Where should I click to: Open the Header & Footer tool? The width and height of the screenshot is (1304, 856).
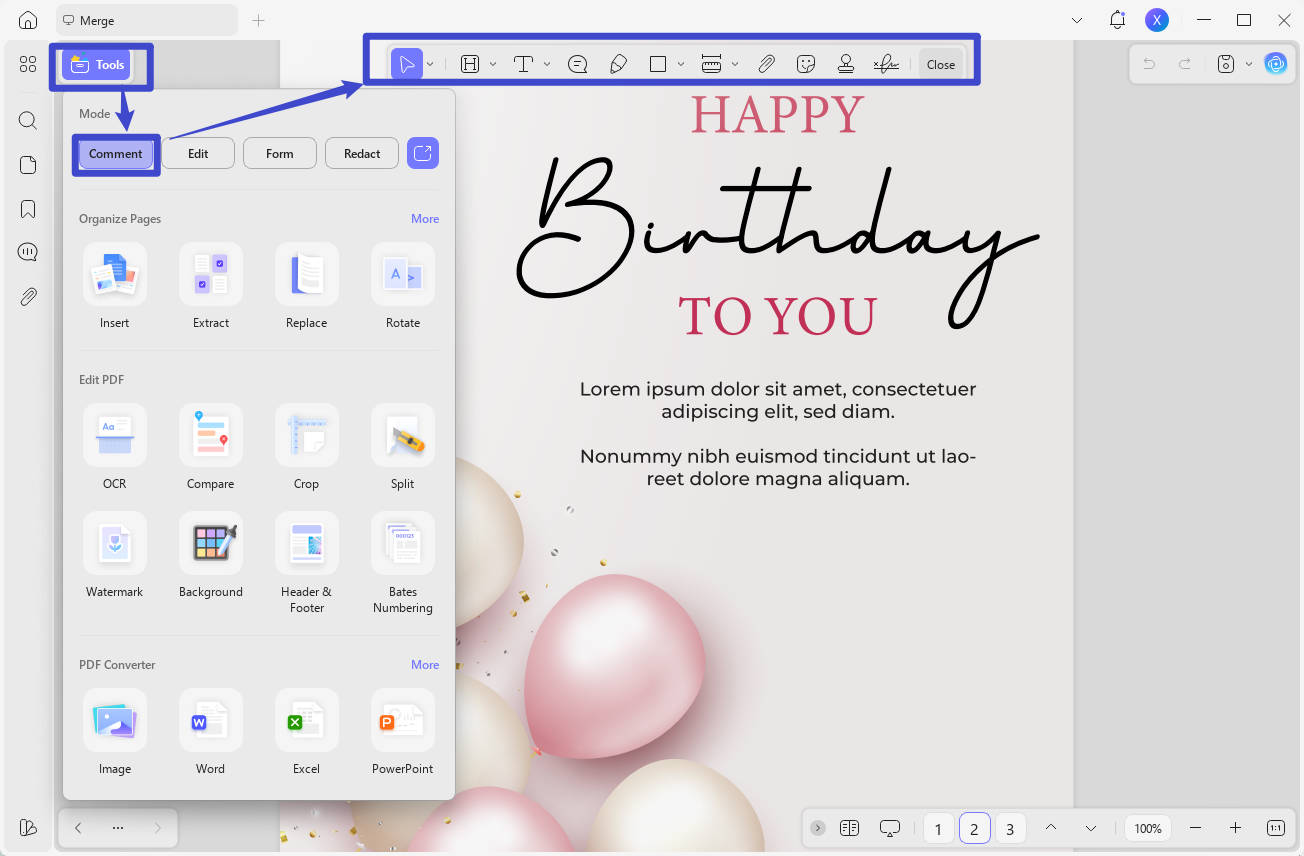click(x=307, y=562)
